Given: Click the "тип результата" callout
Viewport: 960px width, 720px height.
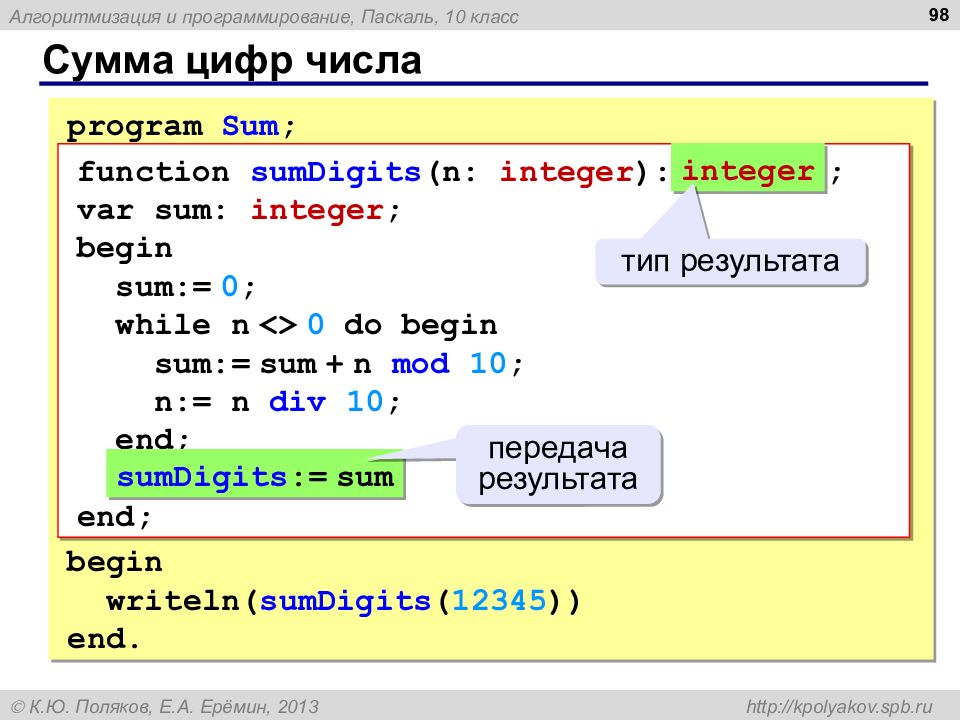Looking at the screenshot, I should pyautogui.click(x=731, y=262).
